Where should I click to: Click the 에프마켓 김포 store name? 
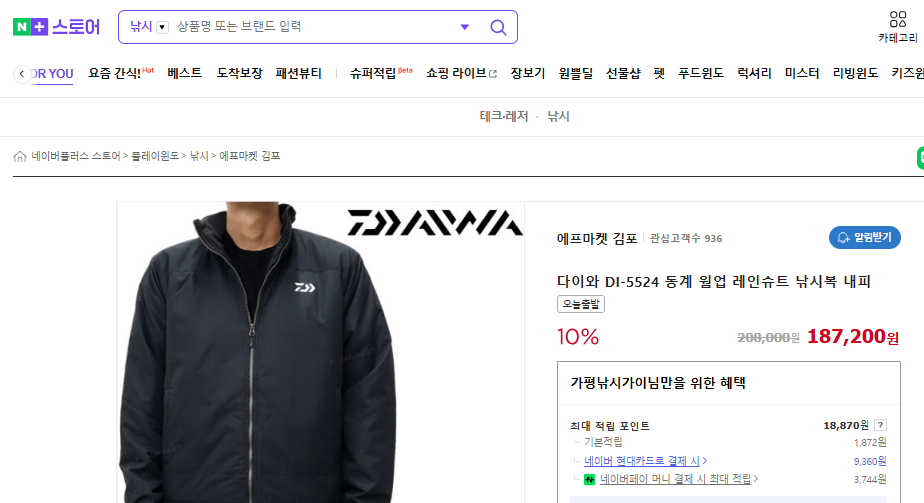(597, 239)
